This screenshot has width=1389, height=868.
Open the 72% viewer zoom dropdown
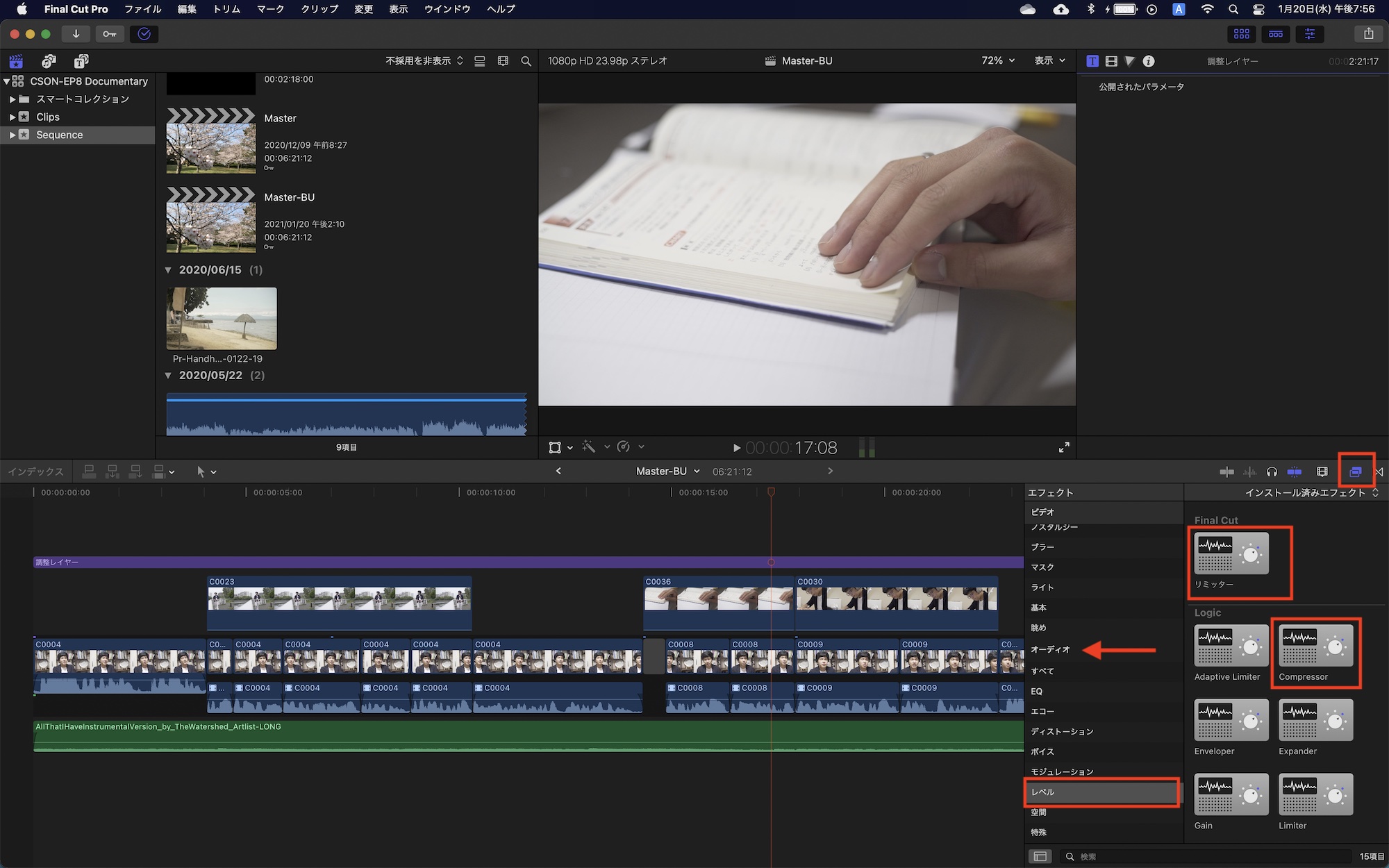point(998,60)
